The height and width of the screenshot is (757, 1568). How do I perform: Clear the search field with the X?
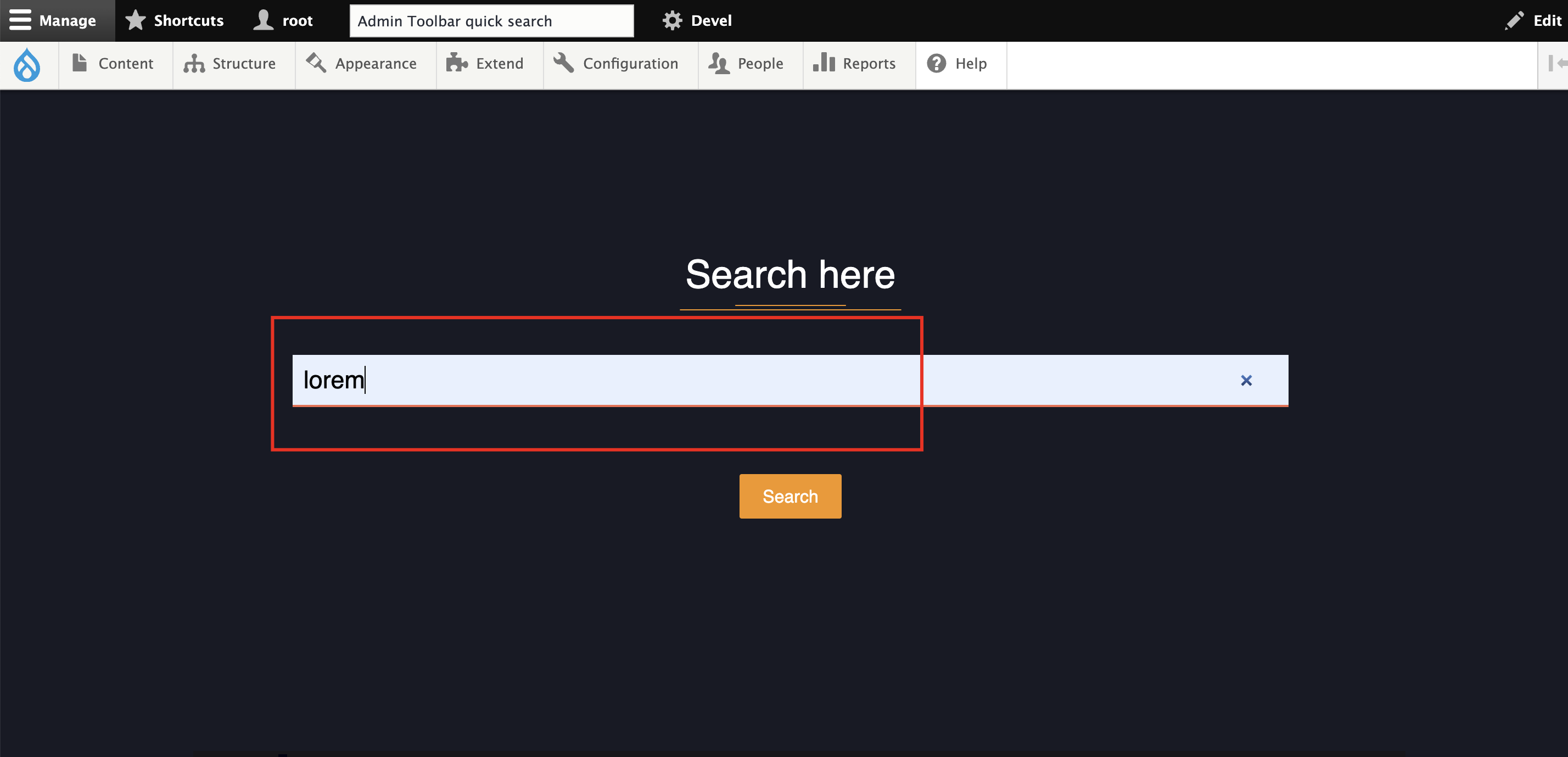[1246, 380]
